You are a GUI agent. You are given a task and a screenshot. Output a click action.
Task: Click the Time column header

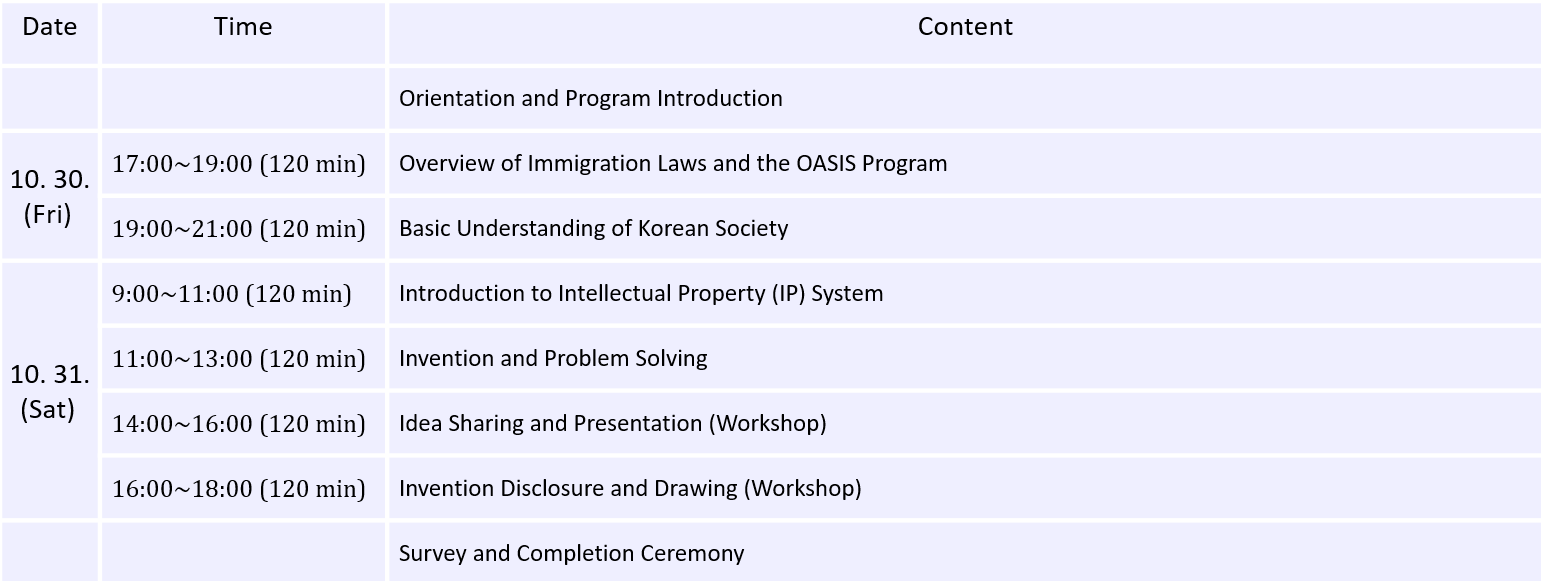pyautogui.click(x=243, y=28)
